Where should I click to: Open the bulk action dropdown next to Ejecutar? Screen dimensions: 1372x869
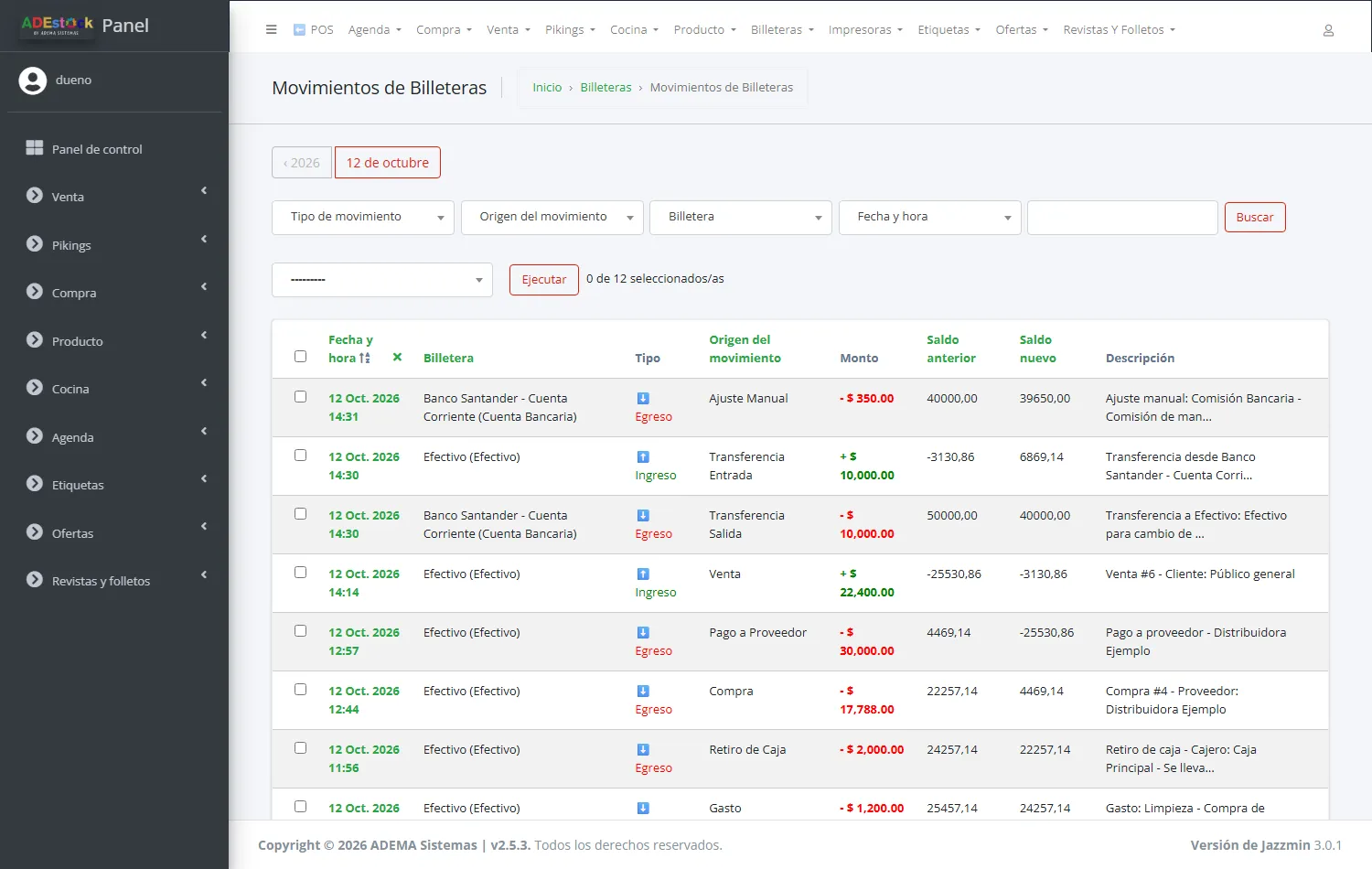pyautogui.click(x=382, y=280)
